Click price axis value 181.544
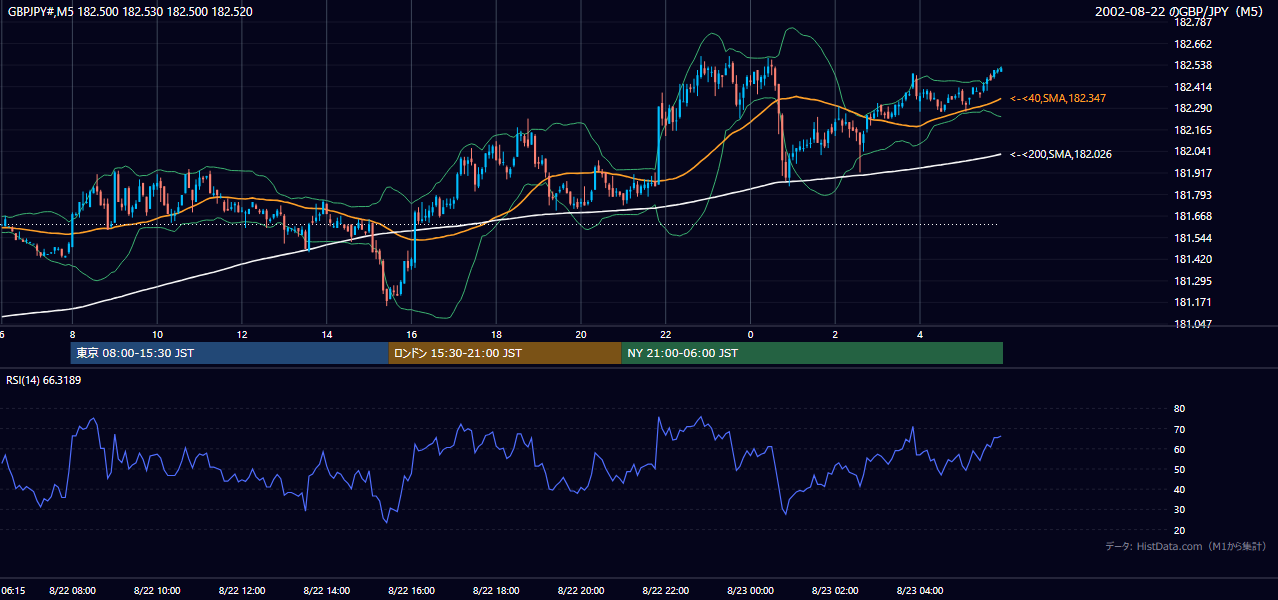The width and height of the screenshot is (1278, 600). click(x=1192, y=238)
